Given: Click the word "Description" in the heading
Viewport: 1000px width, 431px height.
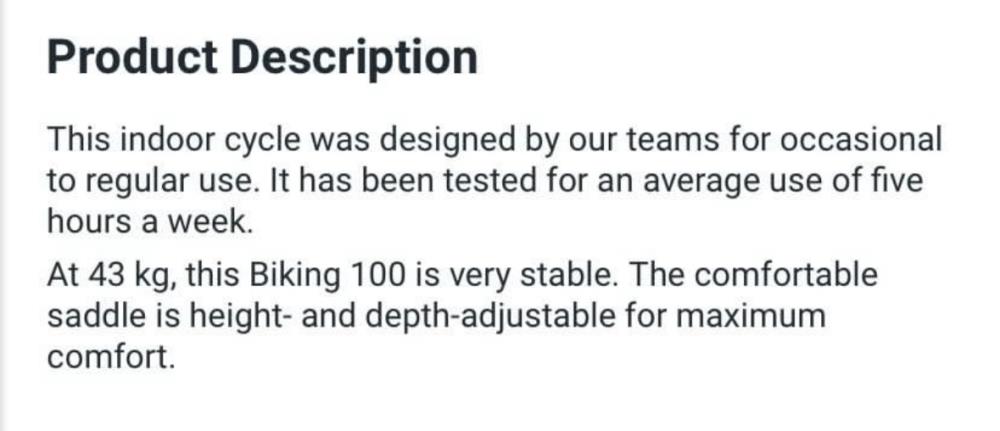Looking at the screenshot, I should click(354, 59).
